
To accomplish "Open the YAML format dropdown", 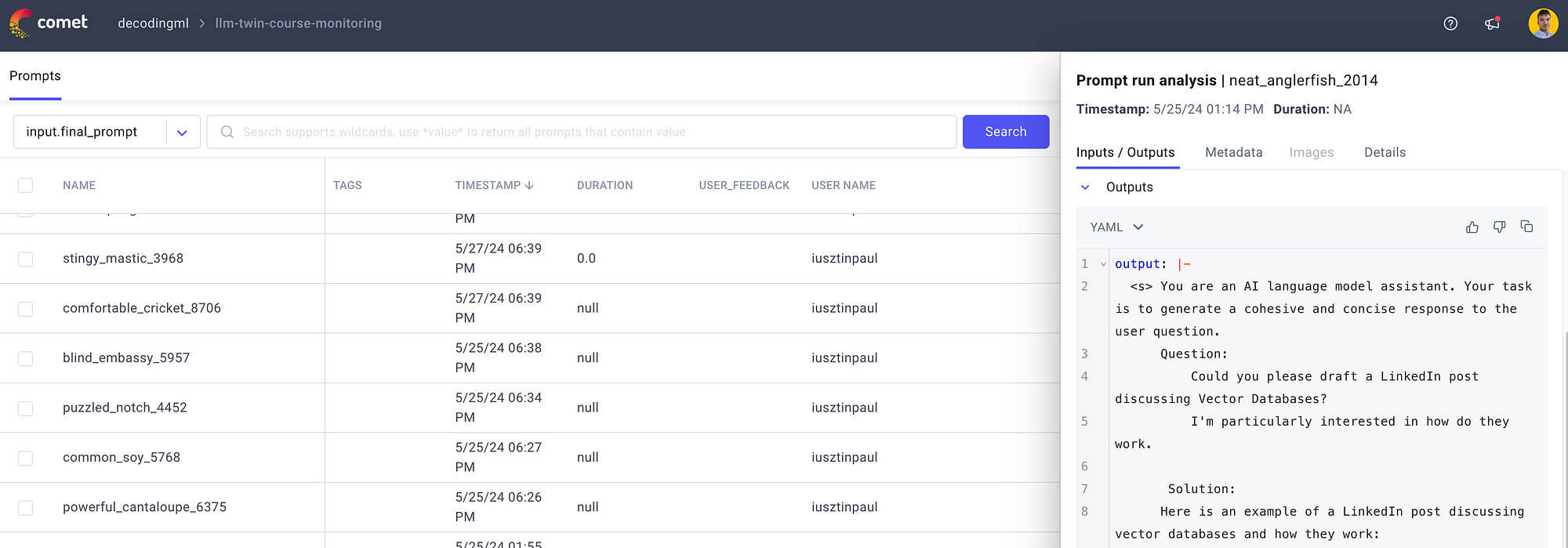I will (x=1115, y=227).
